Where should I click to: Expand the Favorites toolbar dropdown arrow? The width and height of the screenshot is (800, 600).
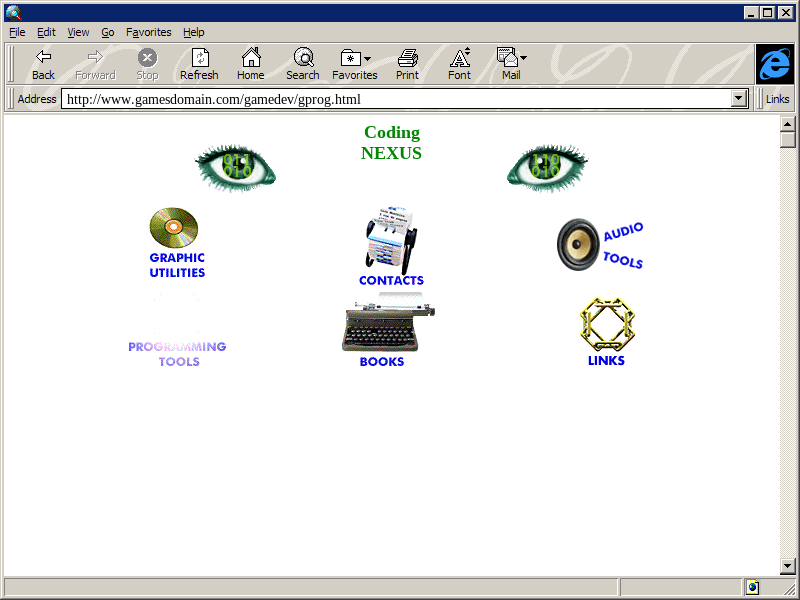click(367, 59)
